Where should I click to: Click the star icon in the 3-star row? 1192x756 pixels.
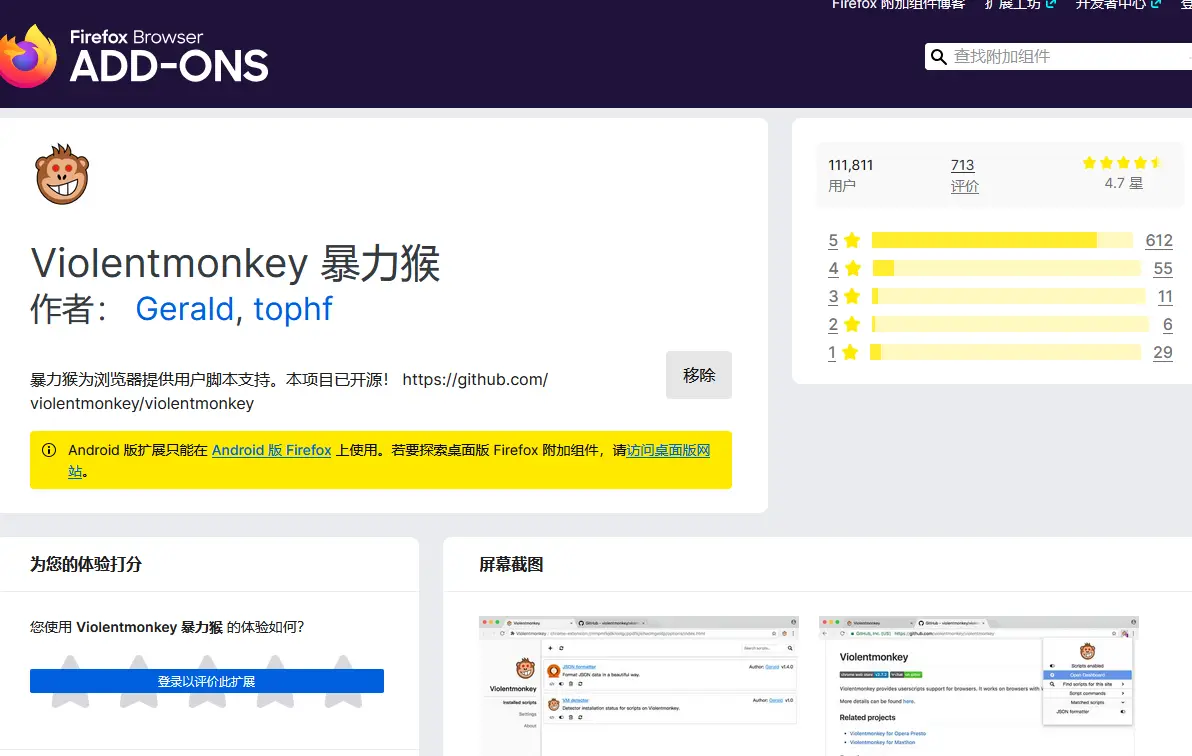pos(852,297)
